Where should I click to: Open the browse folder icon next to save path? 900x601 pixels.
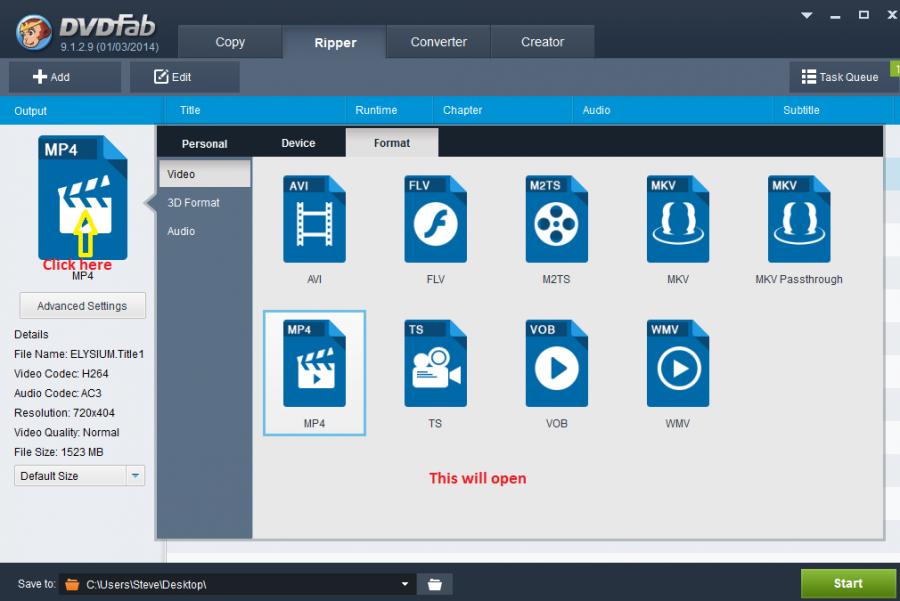(435, 584)
